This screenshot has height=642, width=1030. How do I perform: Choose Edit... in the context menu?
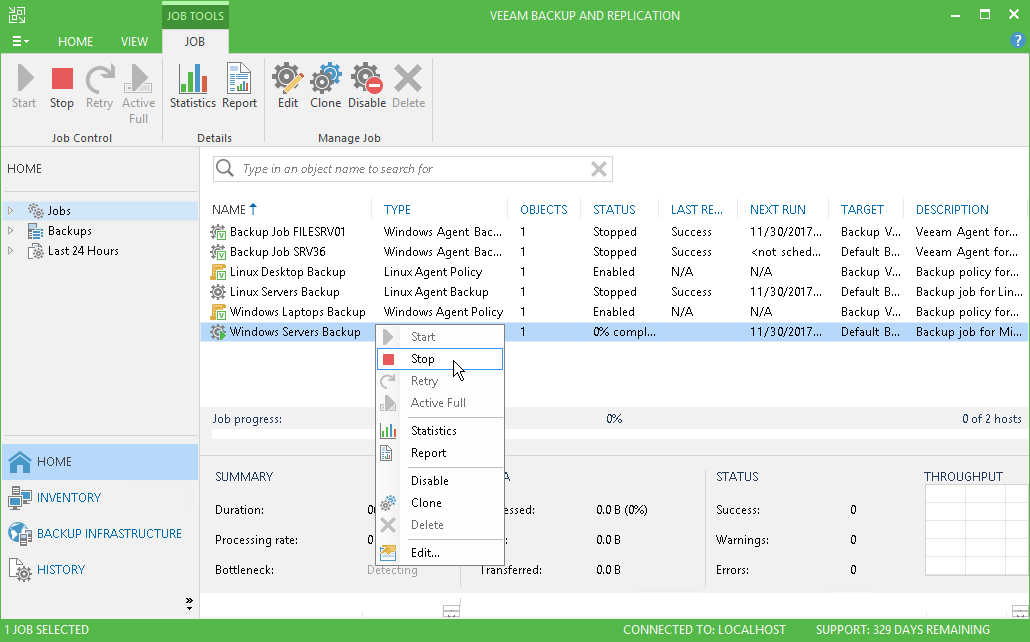440,553
